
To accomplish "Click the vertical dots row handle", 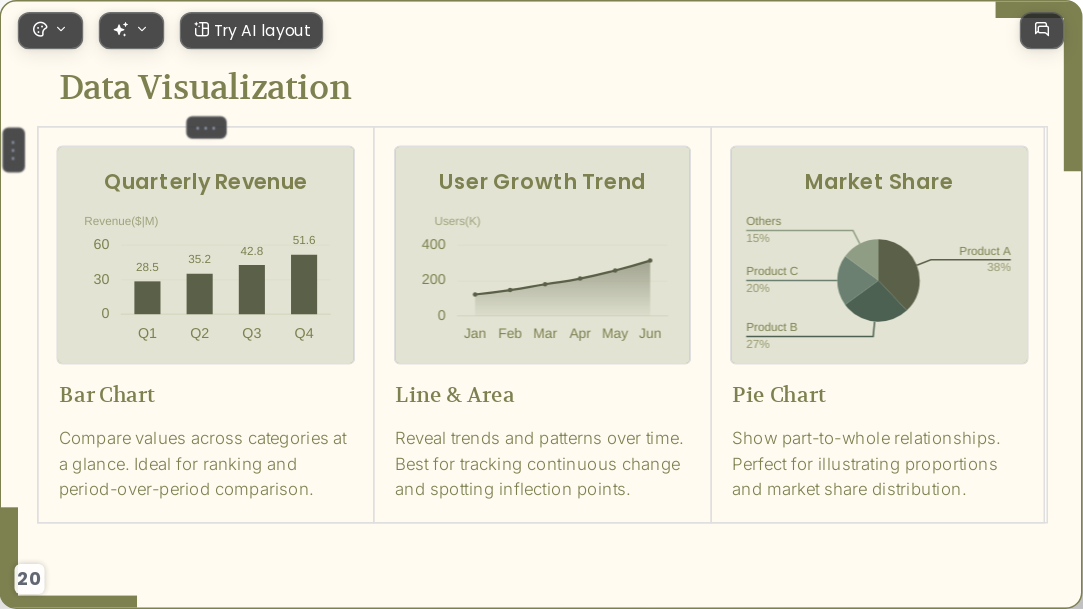I will tap(14, 150).
